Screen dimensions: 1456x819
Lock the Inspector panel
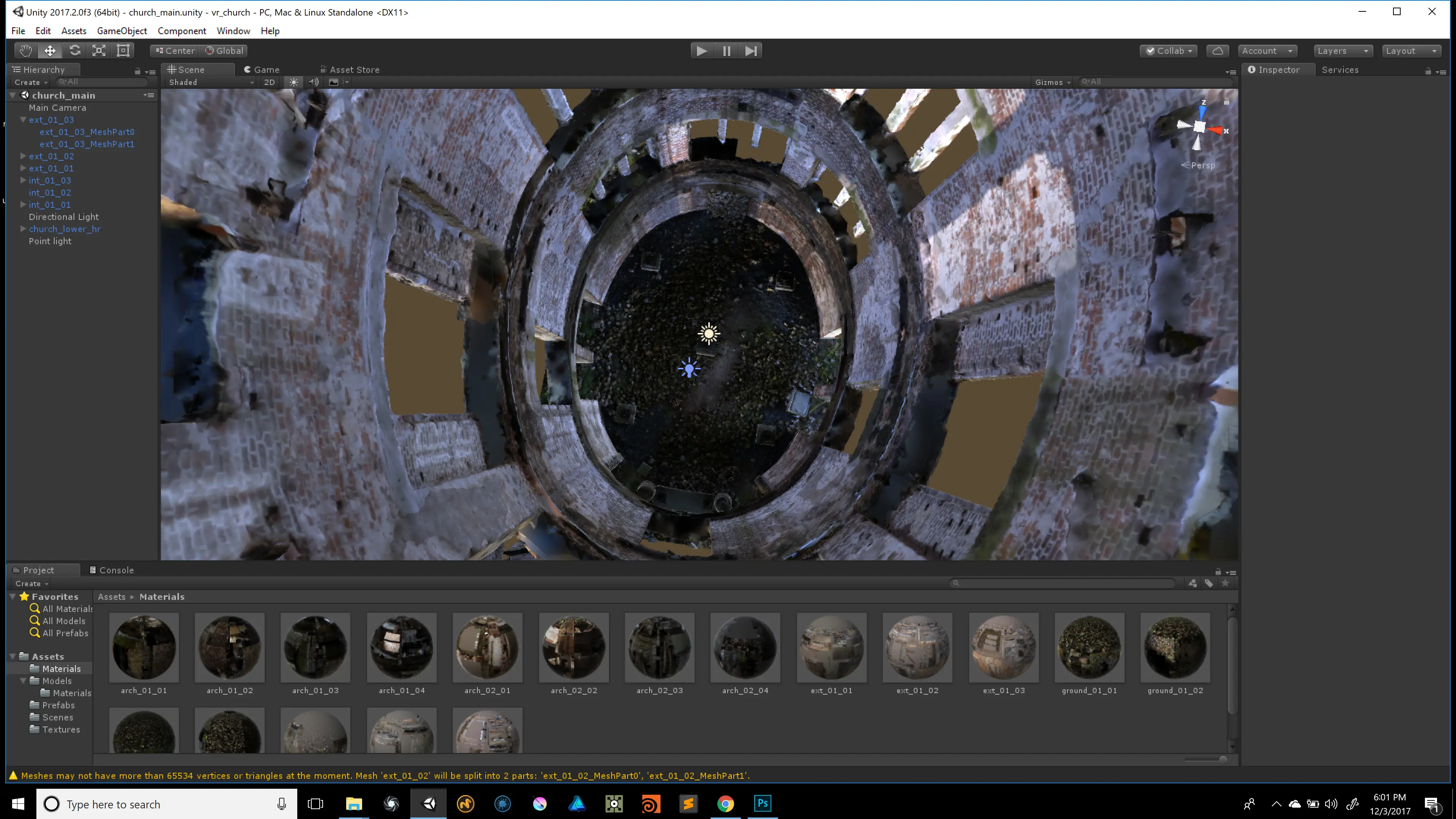pos(1428,71)
